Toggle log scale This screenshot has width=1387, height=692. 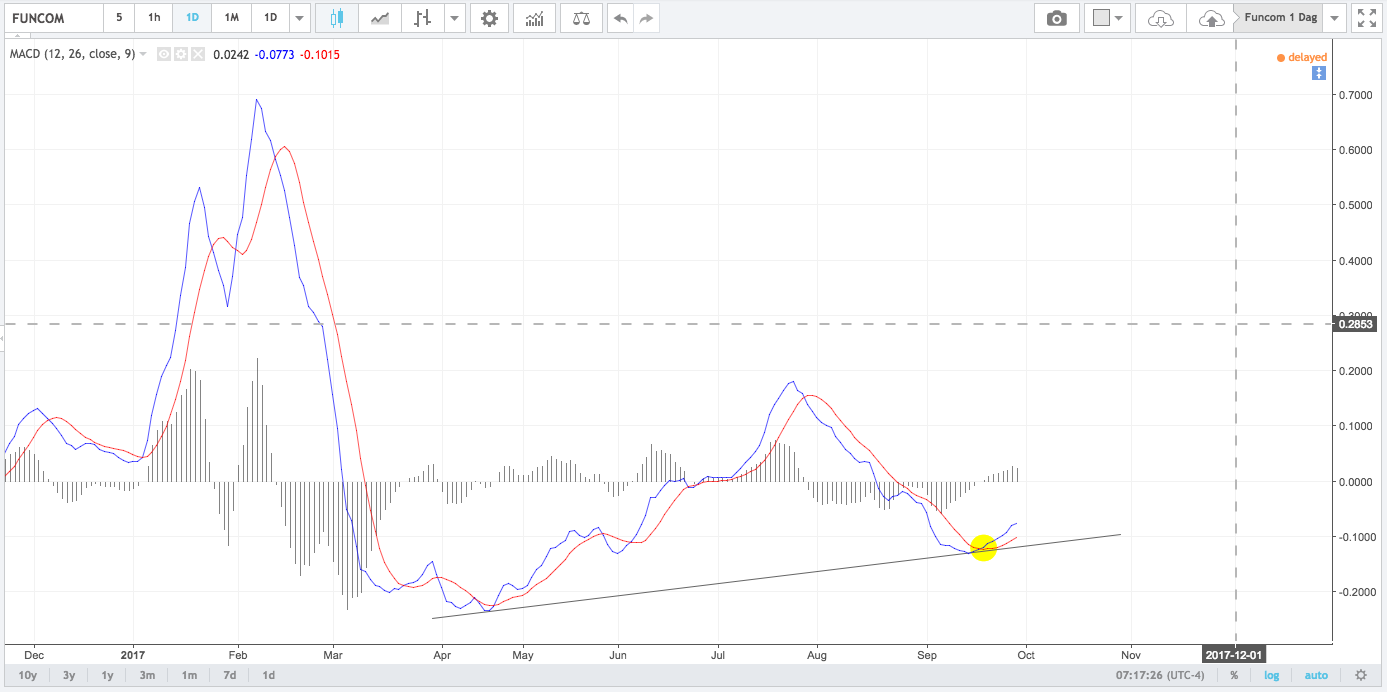coord(1271,675)
